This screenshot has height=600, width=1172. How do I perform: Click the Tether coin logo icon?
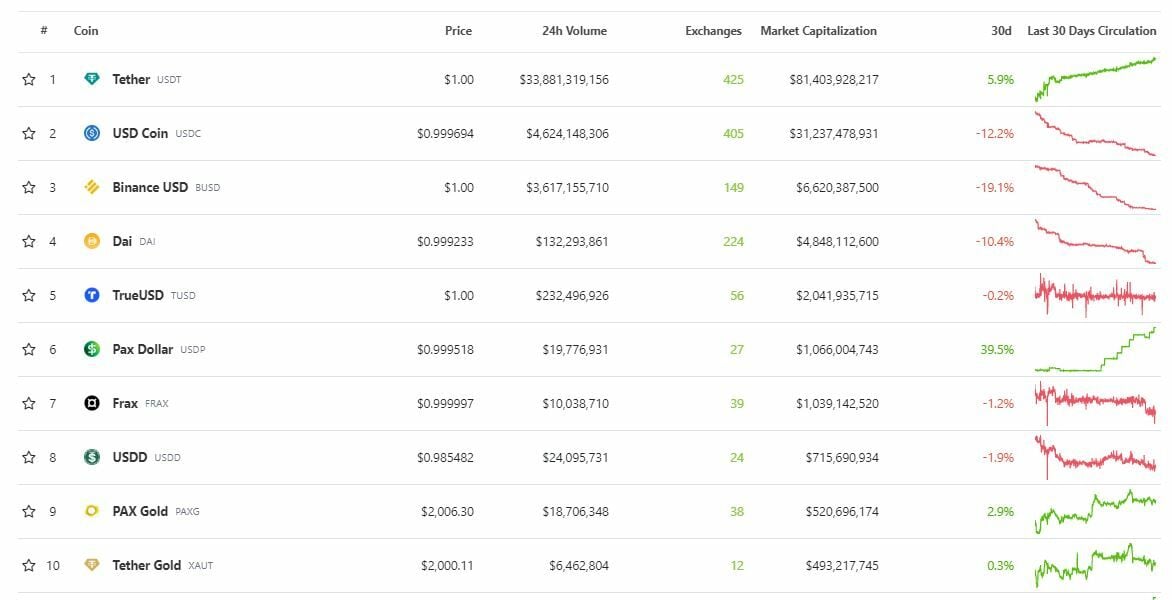click(92, 79)
